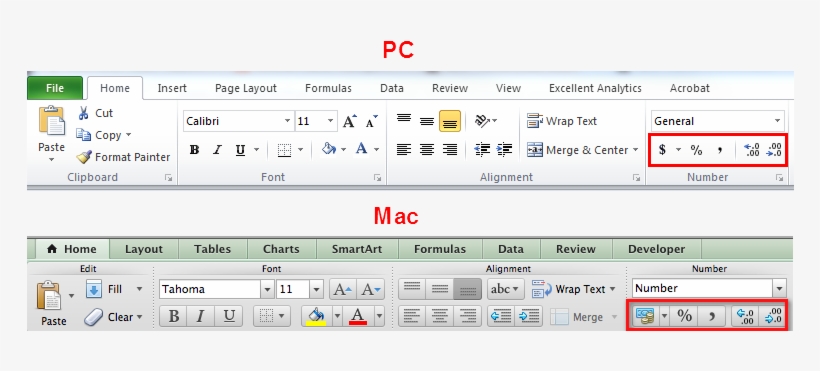Click Cut in PC Clipboard group
820x371 pixels.
click(95, 113)
